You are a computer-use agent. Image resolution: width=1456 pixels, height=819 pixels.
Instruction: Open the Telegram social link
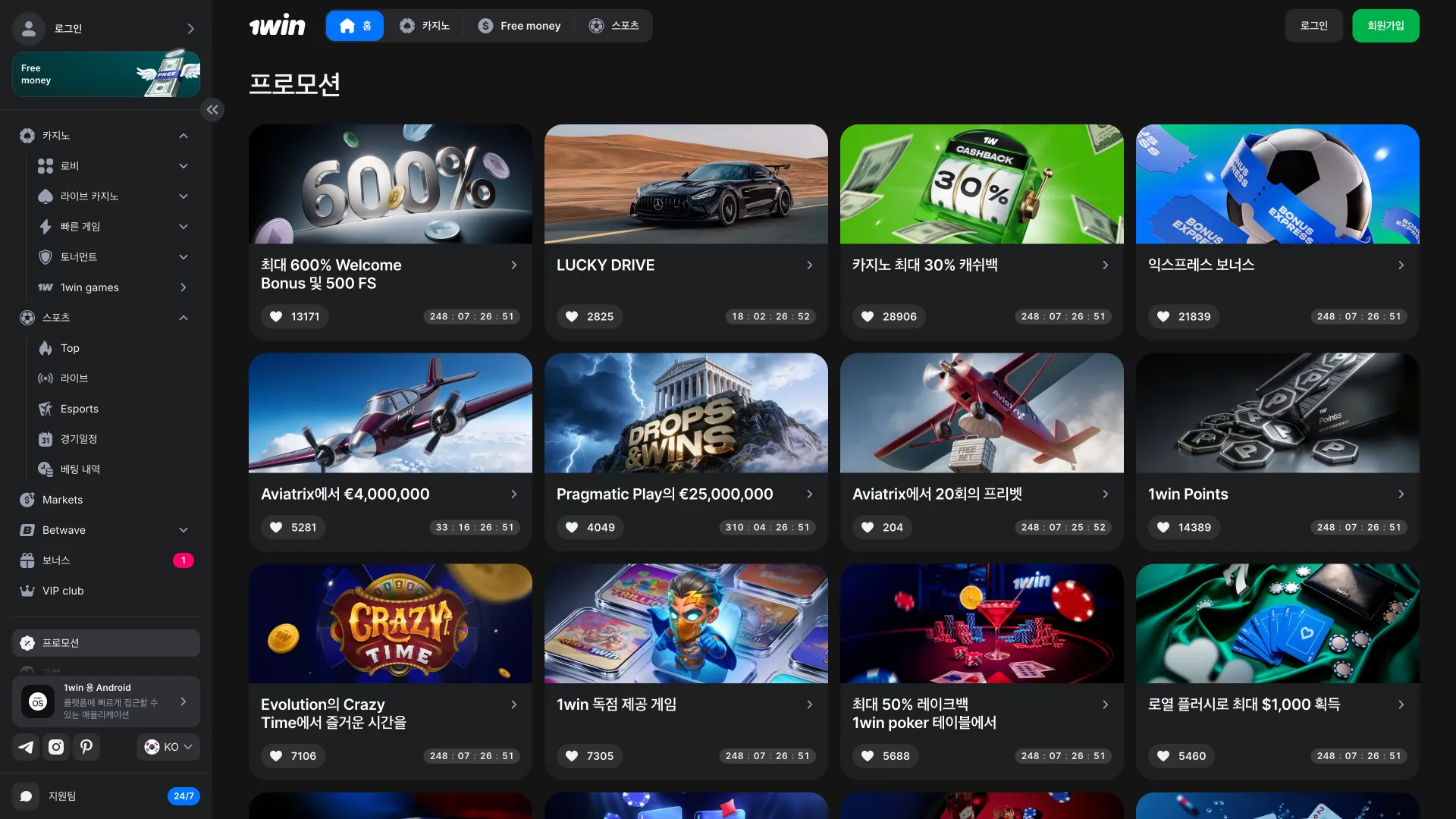coord(26,747)
